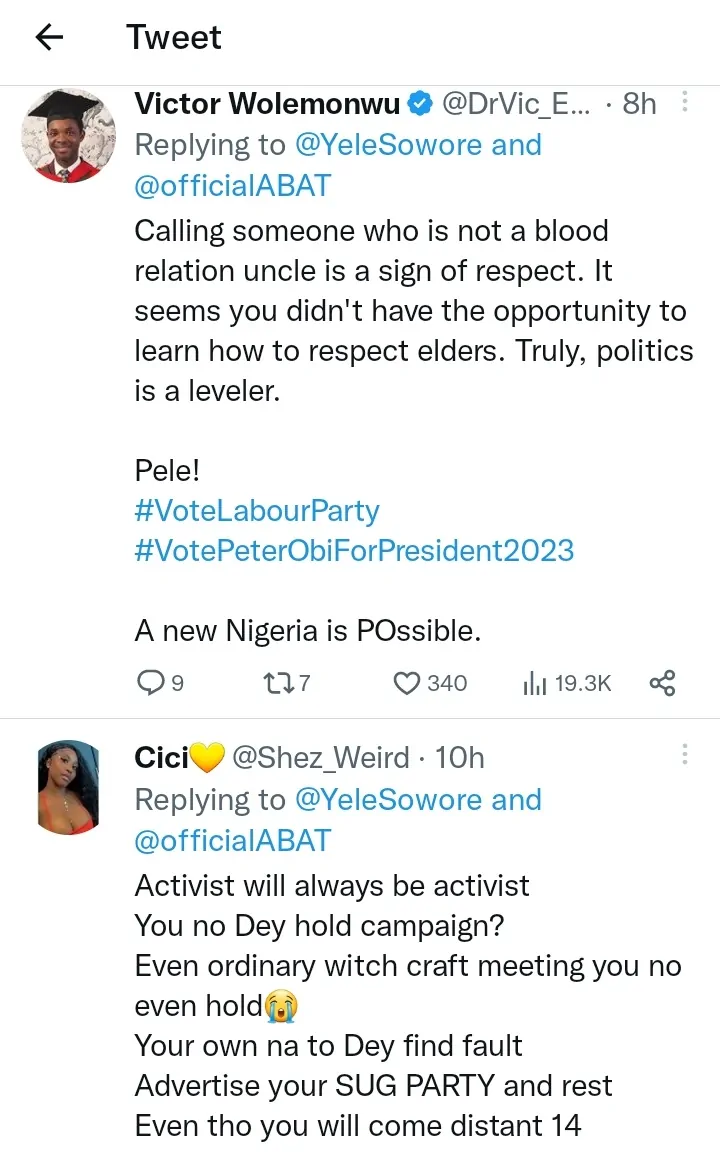Share Victor Wolemonwu's tweet
The height and width of the screenshot is (1155, 720).
point(662,683)
